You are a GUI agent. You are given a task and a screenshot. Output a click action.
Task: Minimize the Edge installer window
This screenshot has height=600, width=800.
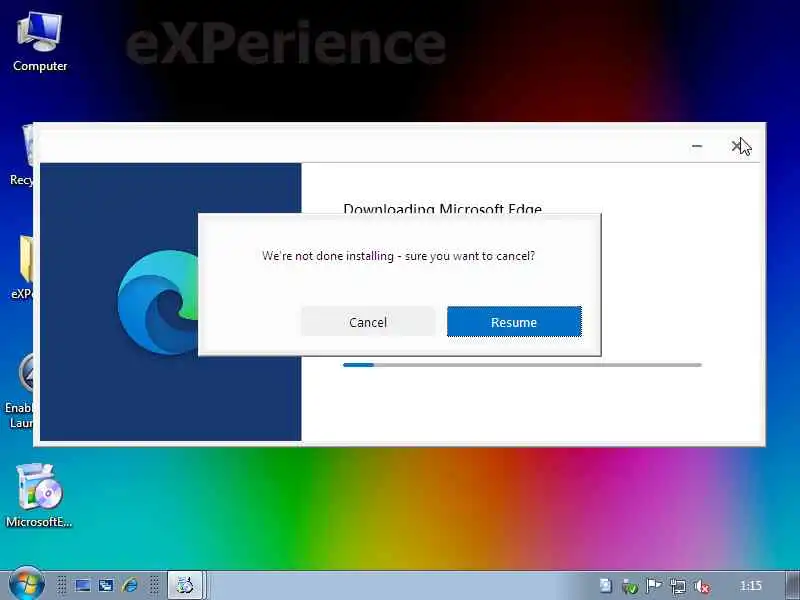pos(696,146)
